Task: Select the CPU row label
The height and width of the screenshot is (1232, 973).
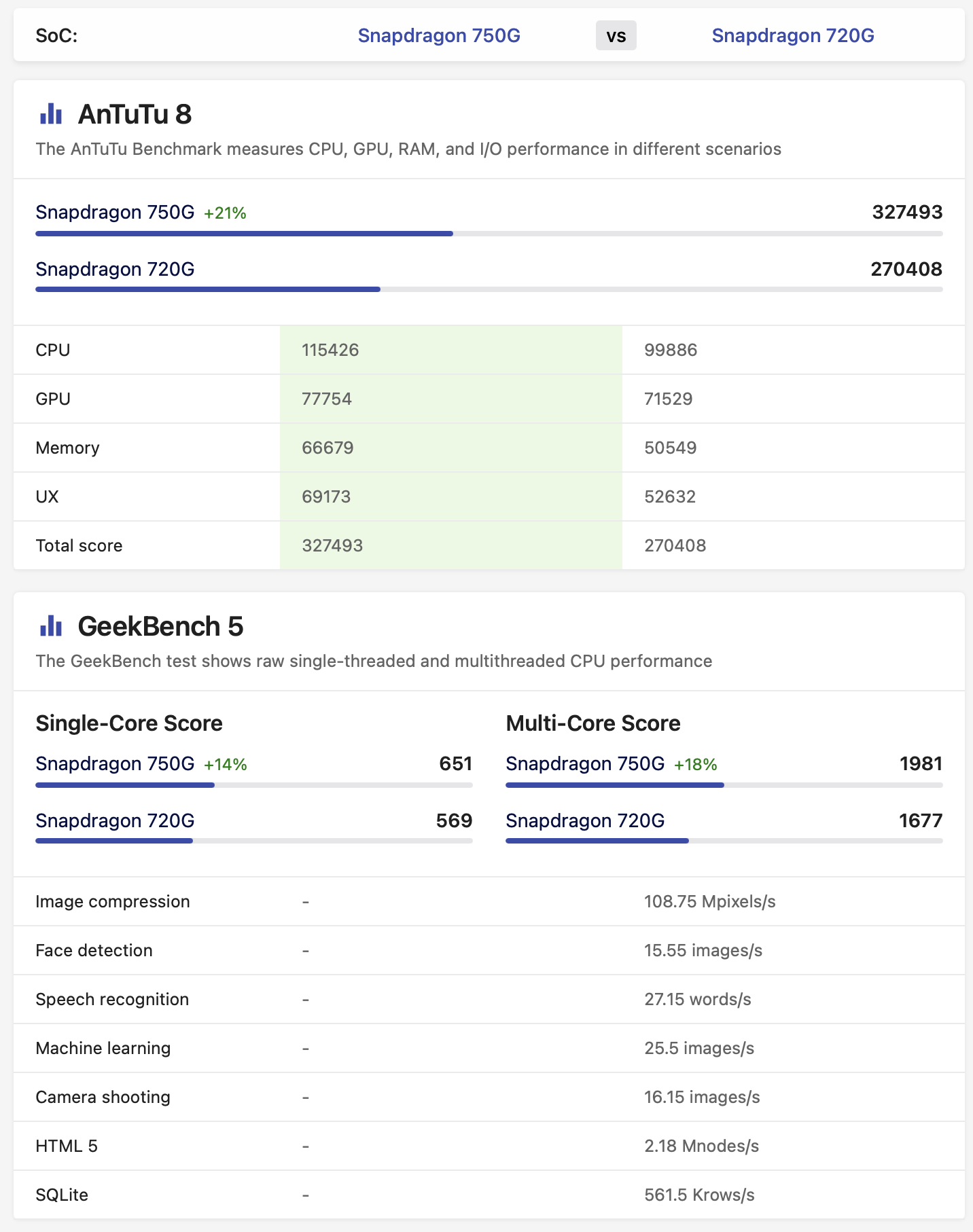Action: [x=53, y=350]
